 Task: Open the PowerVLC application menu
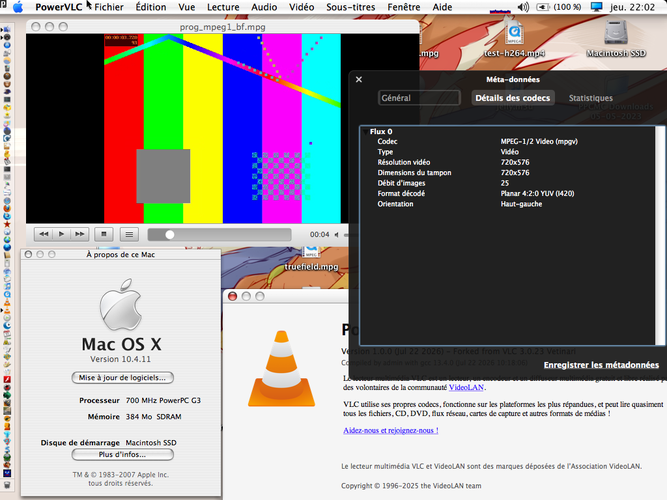(58, 7)
